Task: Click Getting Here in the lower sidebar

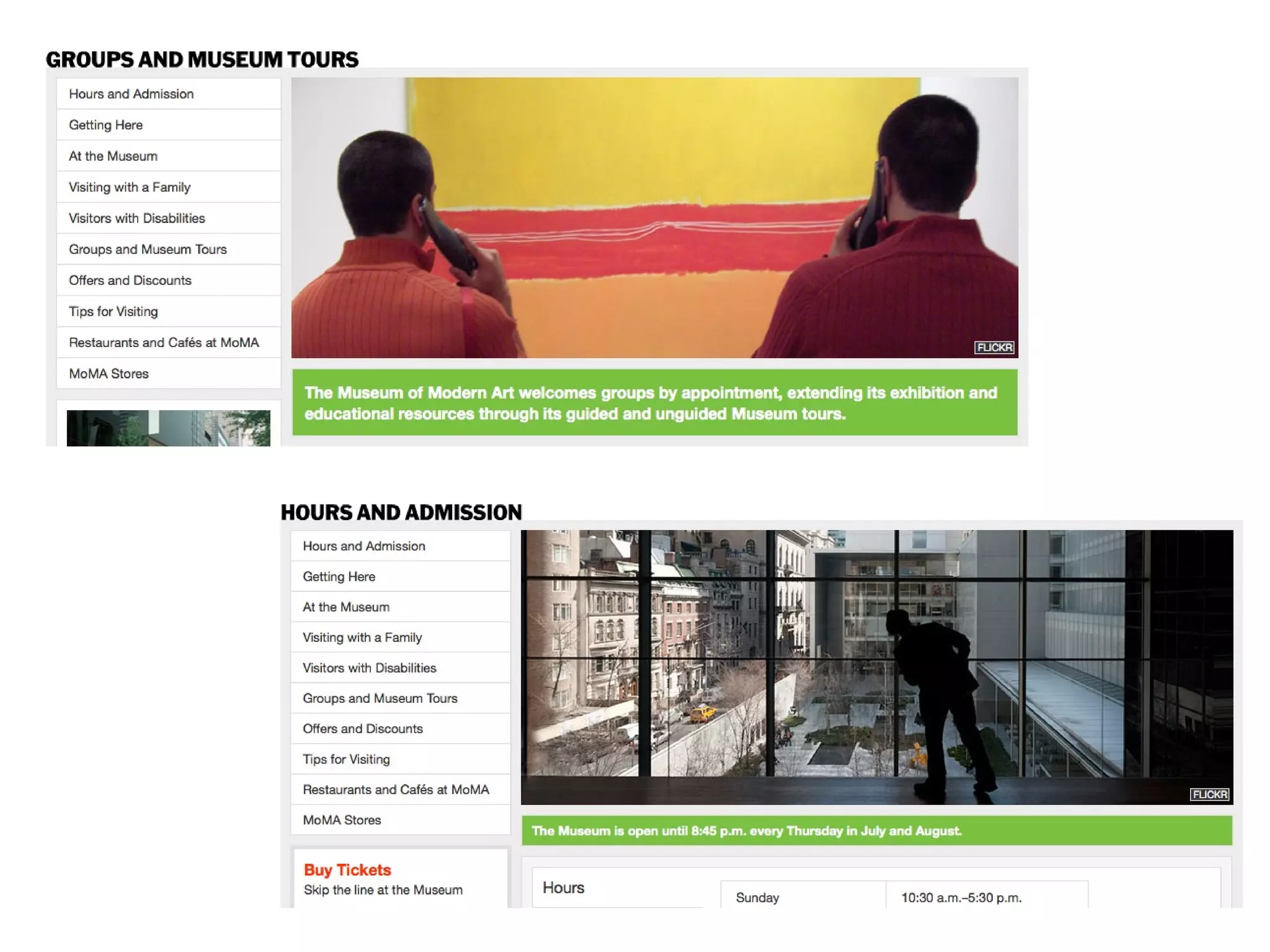Action: (339, 576)
